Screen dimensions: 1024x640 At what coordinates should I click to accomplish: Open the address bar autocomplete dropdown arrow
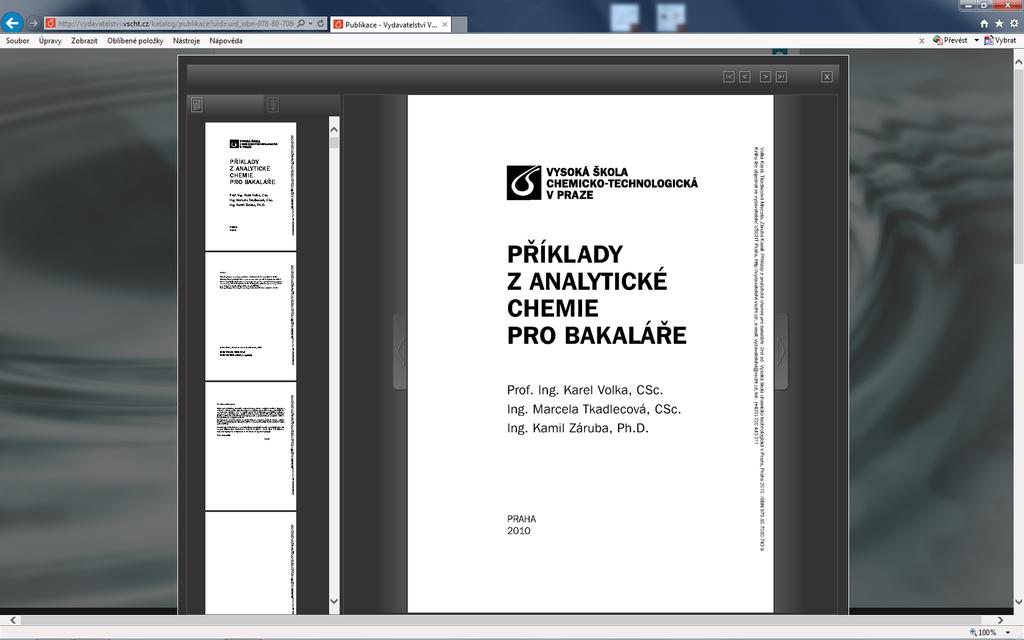310,24
